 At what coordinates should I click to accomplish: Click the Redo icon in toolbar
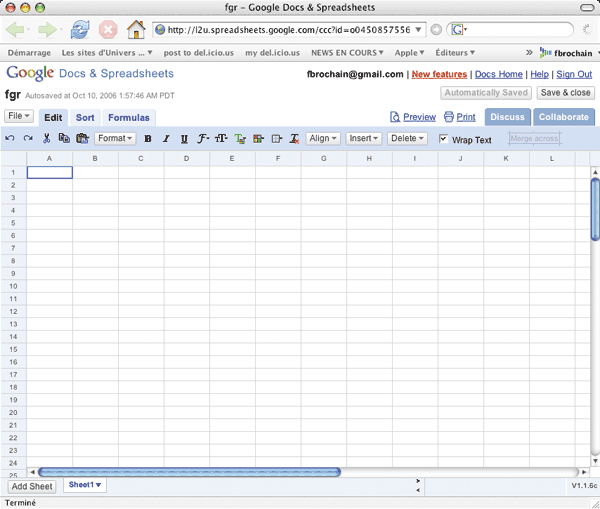(28, 139)
